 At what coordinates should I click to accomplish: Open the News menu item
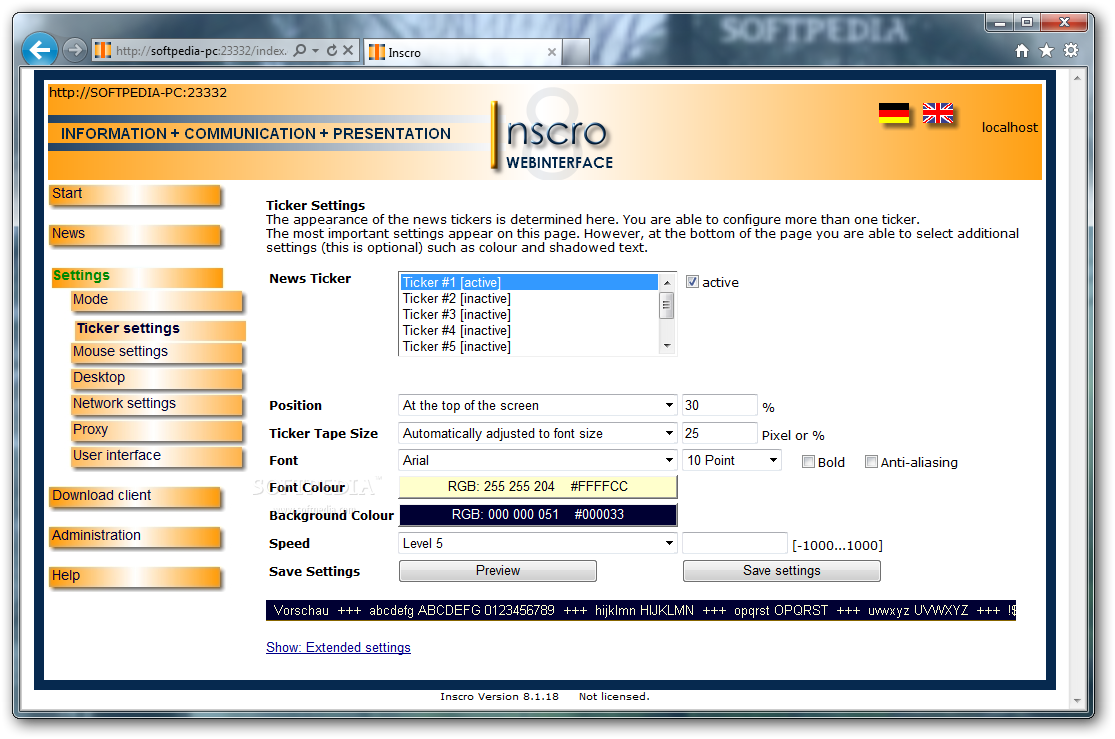coord(135,235)
